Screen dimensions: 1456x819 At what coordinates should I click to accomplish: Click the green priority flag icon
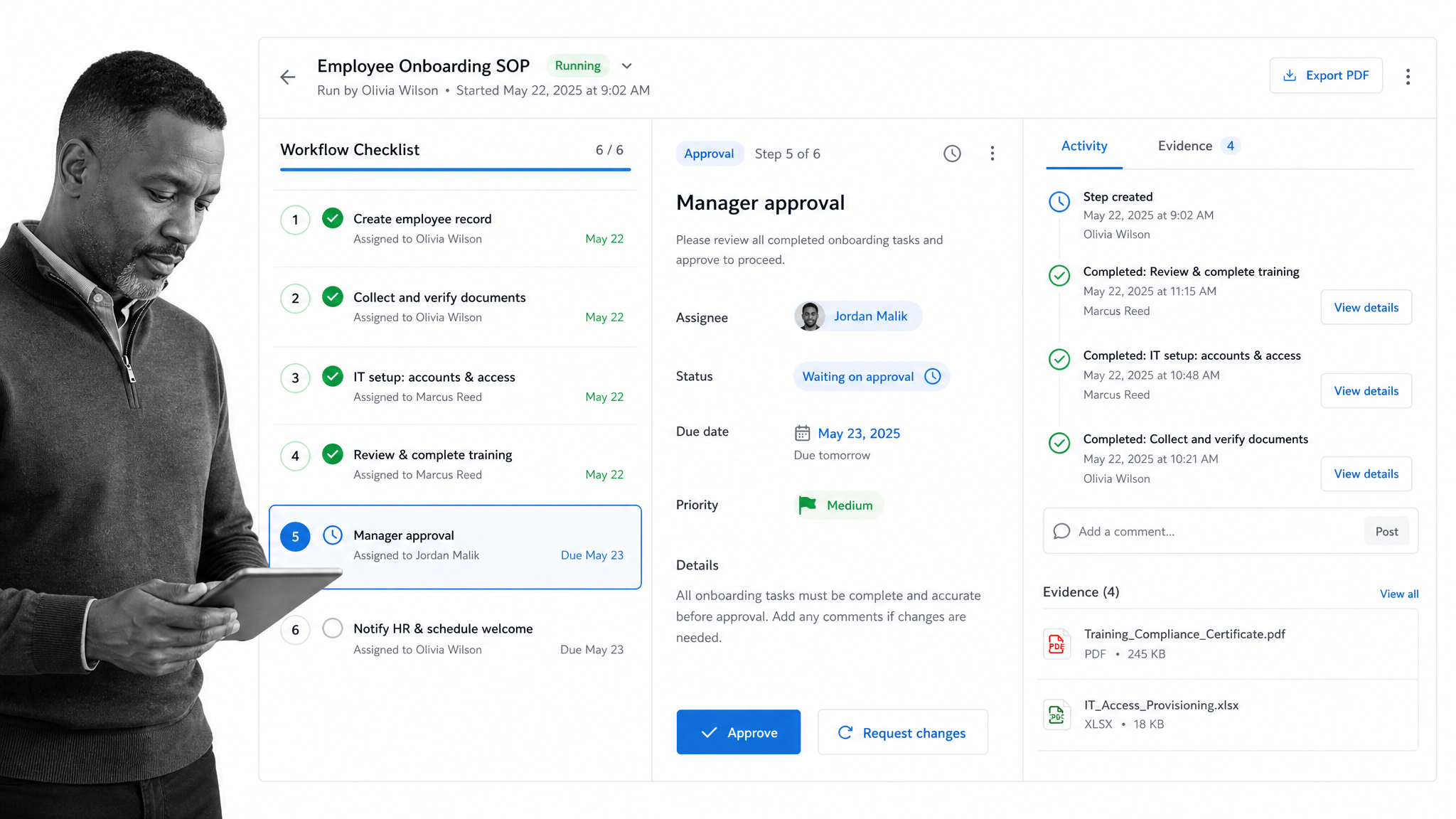click(x=808, y=505)
